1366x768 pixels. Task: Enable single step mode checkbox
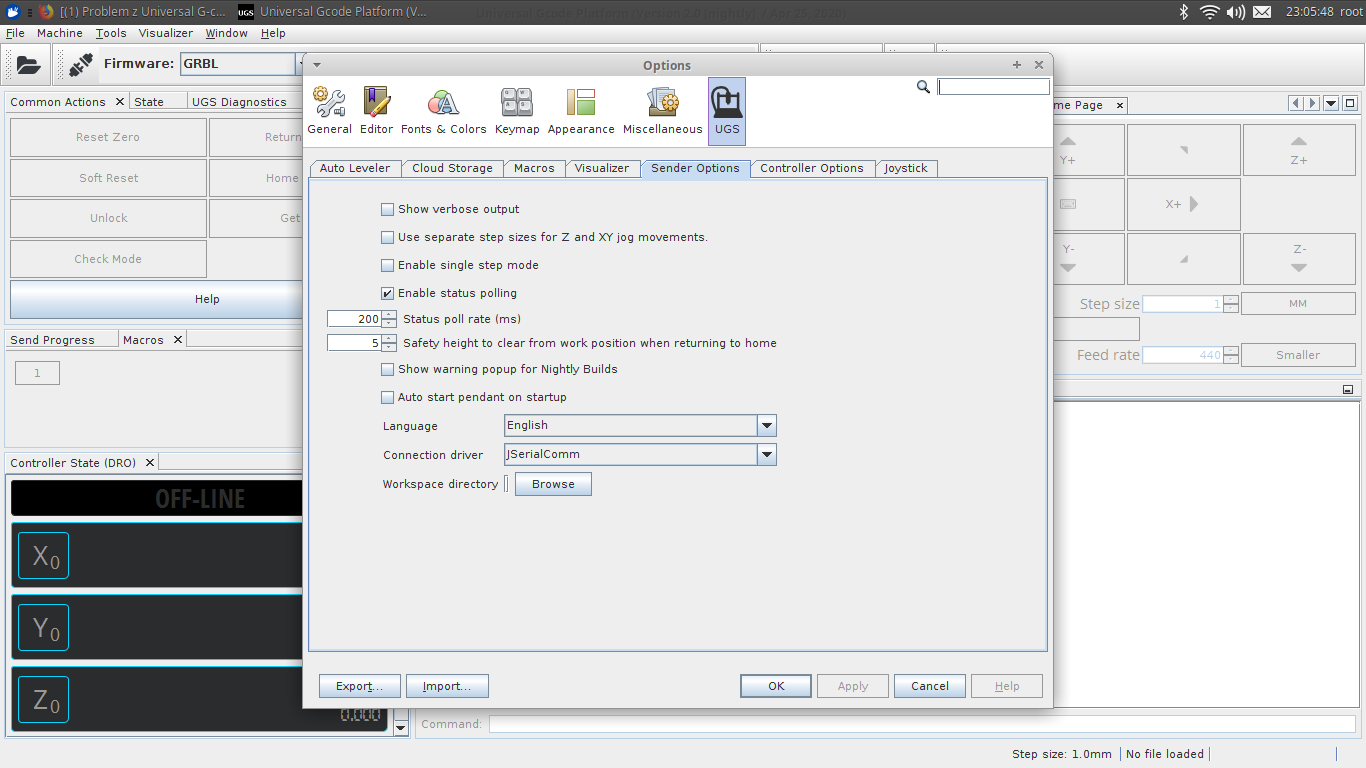tap(387, 265)
